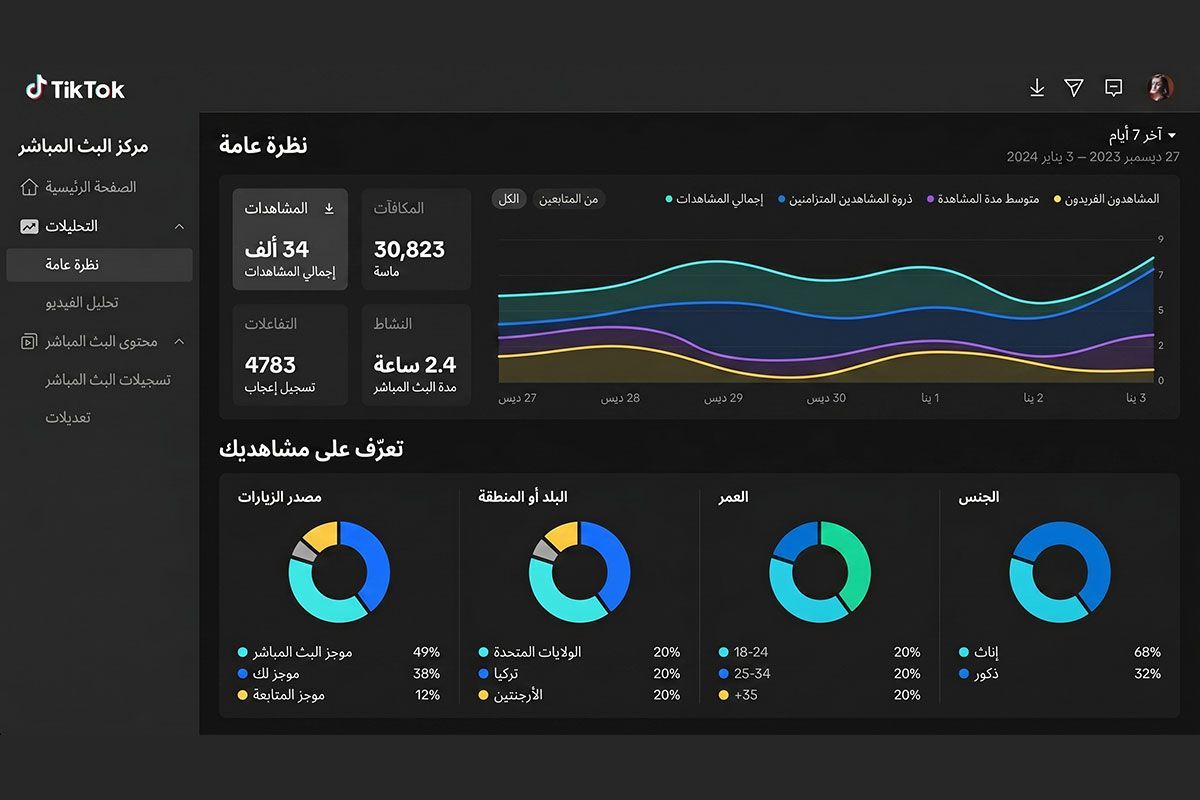Open تعديلات in the sidebar
Image resolution: width=1200 pixels, height=800 pixels.
pyautogui.click(x=68, y=417)
